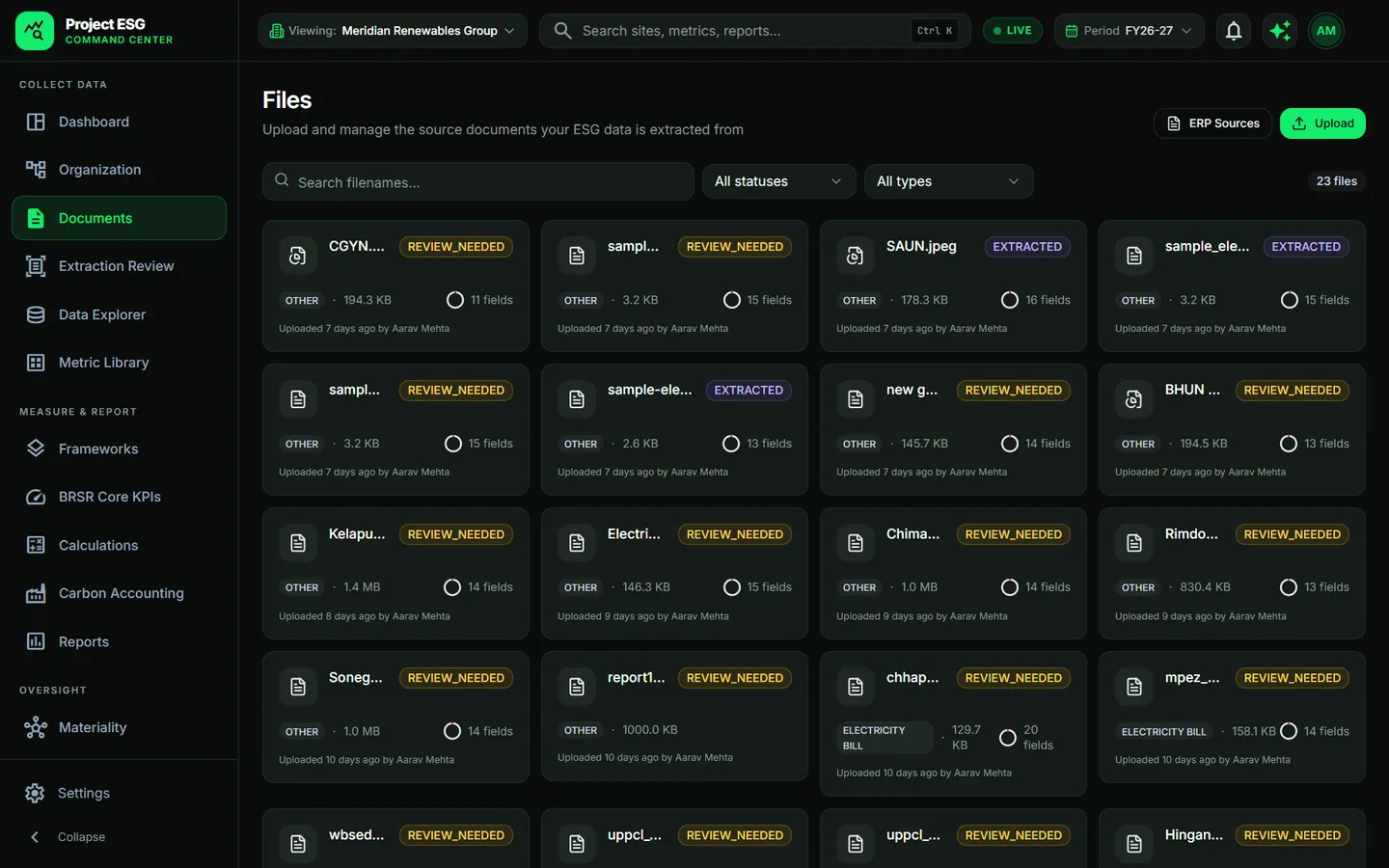Open the Period FY26-27 dropdown

point(1129,31)
